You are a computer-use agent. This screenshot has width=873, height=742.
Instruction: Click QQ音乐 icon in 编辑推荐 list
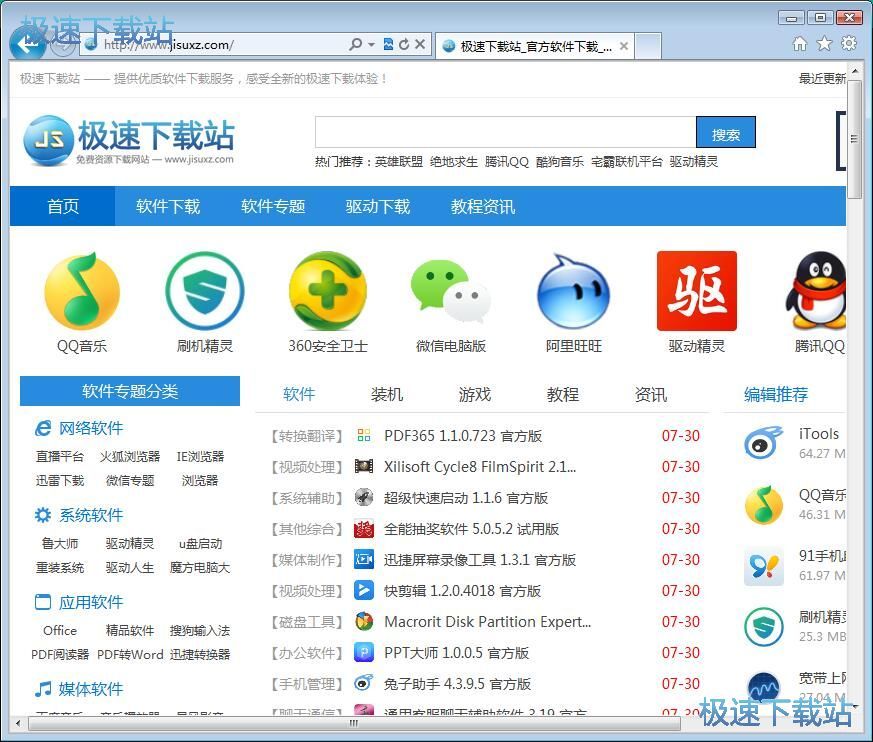click(x=763, y=505)
